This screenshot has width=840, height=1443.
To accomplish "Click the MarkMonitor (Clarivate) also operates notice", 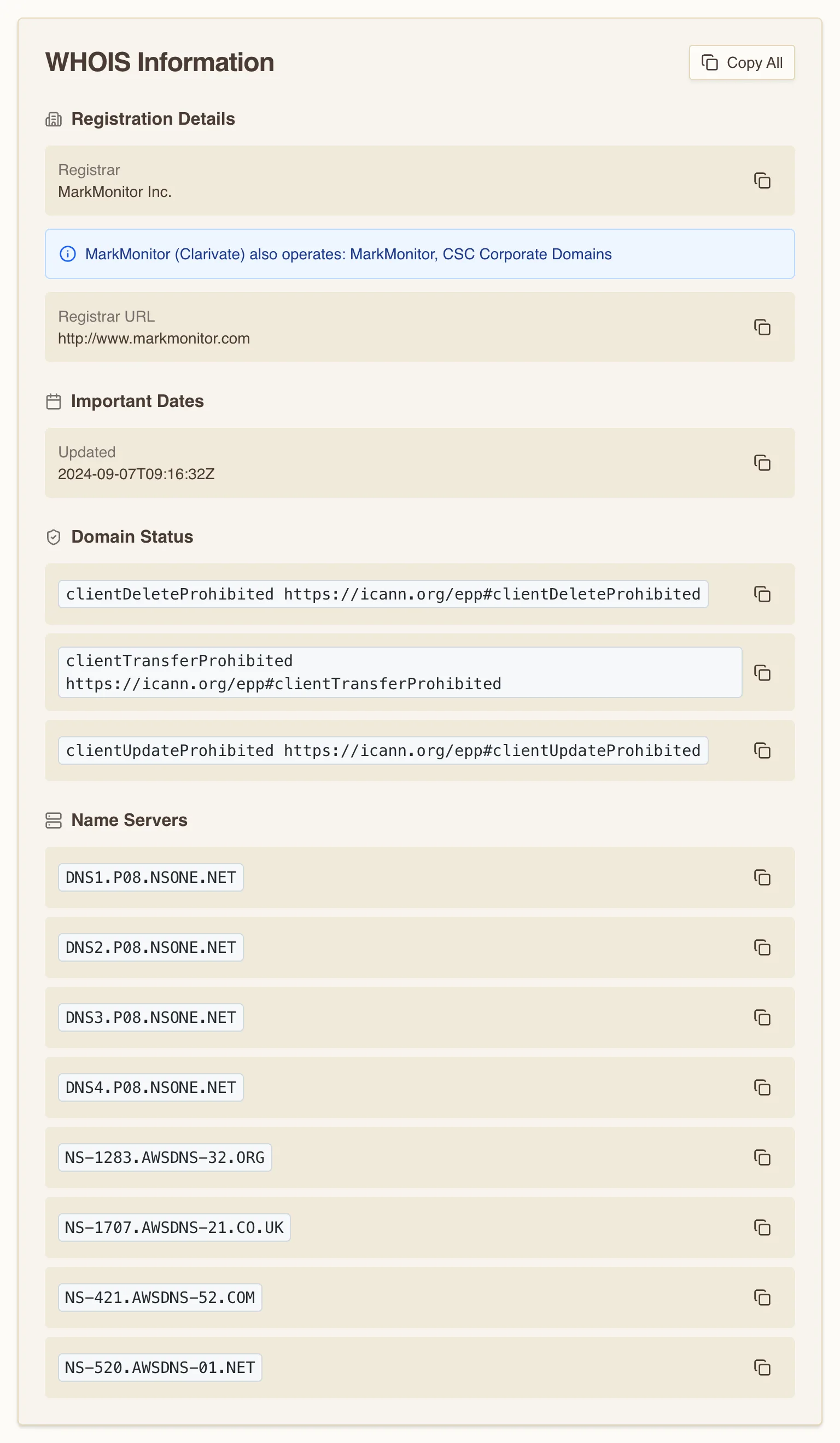I will pyautogui.click(x=419, y=254).
